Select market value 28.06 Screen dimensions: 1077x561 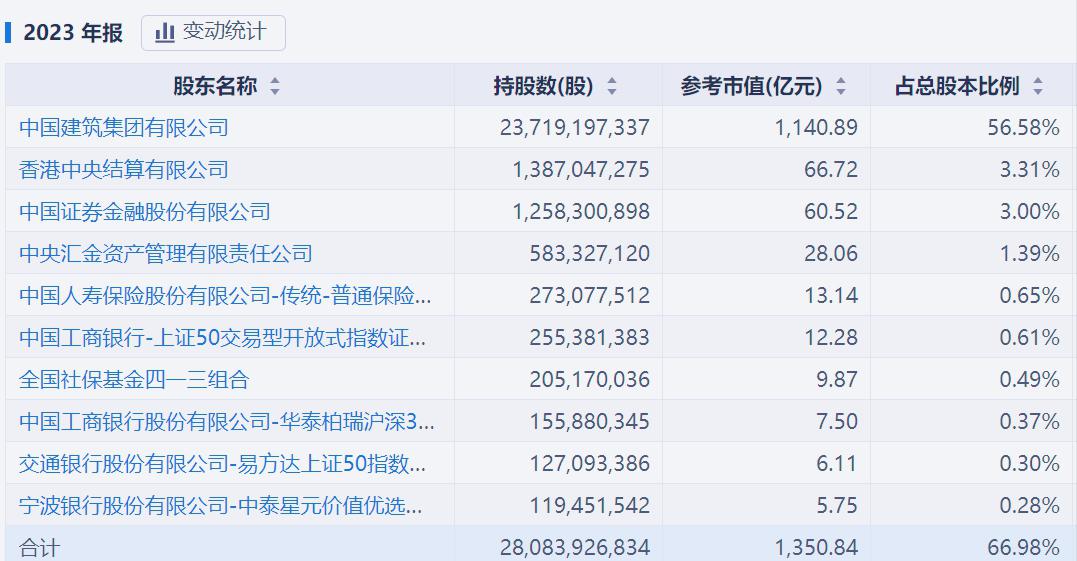[x=831, y=253]
